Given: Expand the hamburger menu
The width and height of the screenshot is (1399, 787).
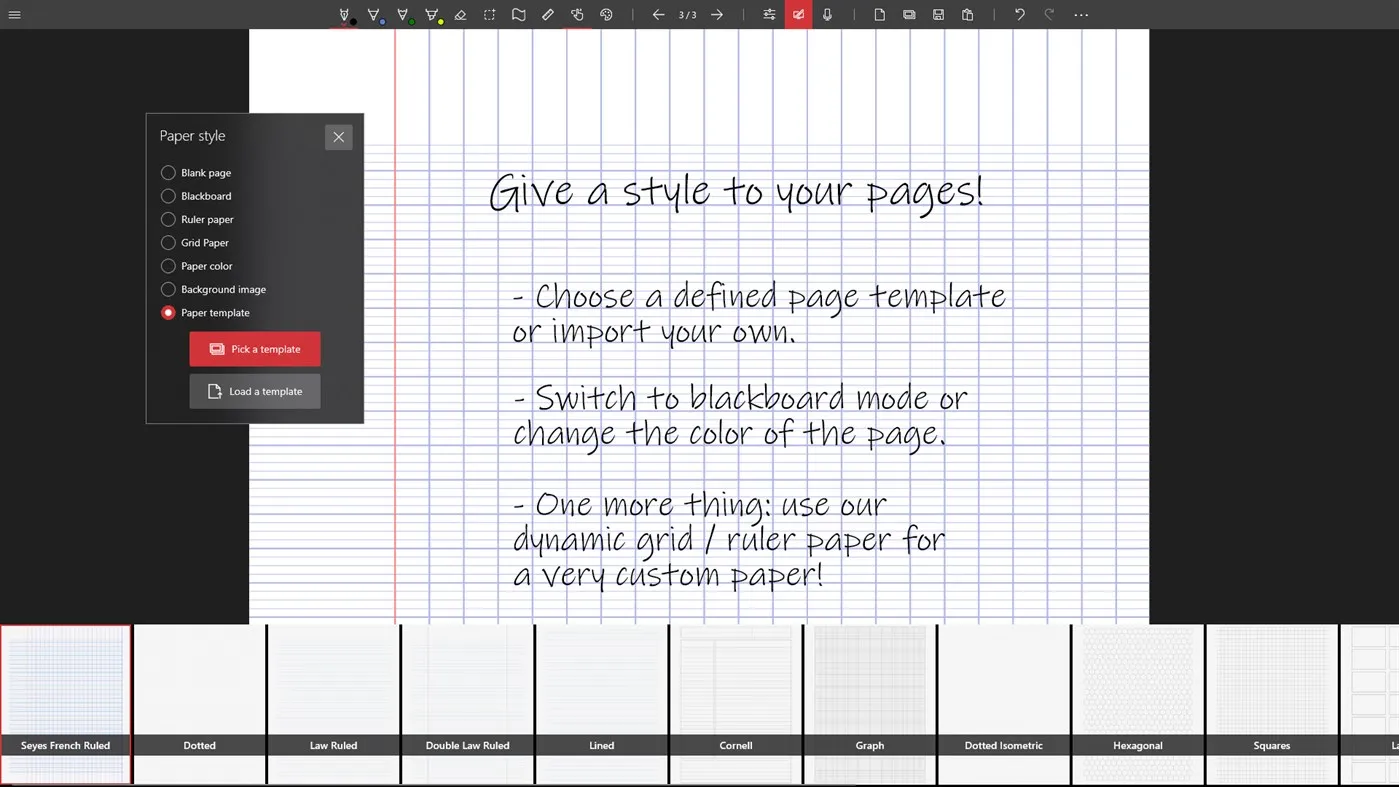Looking at the screenshot, I should 14,14.
